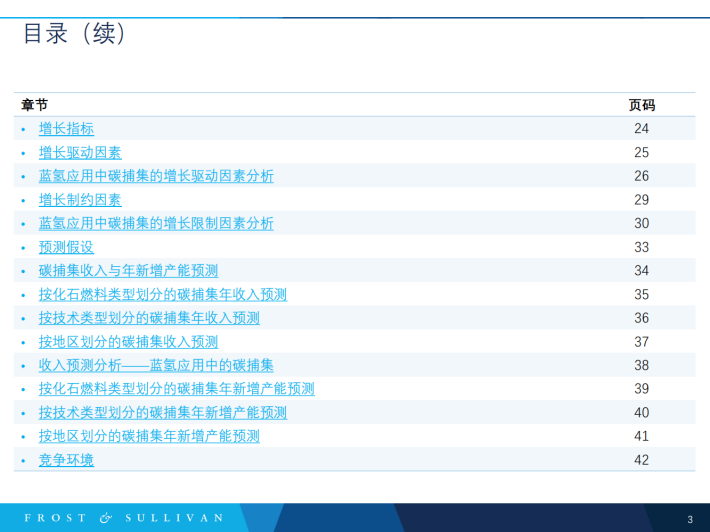Click page number 40
Viewport: 710px width, 532px height.
click(x=641, y=413)
